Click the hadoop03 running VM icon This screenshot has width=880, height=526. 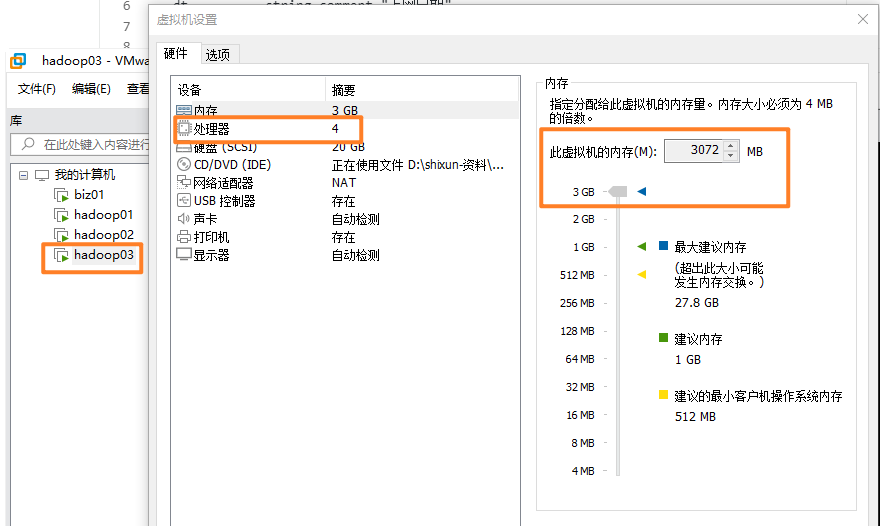point(61,255)
